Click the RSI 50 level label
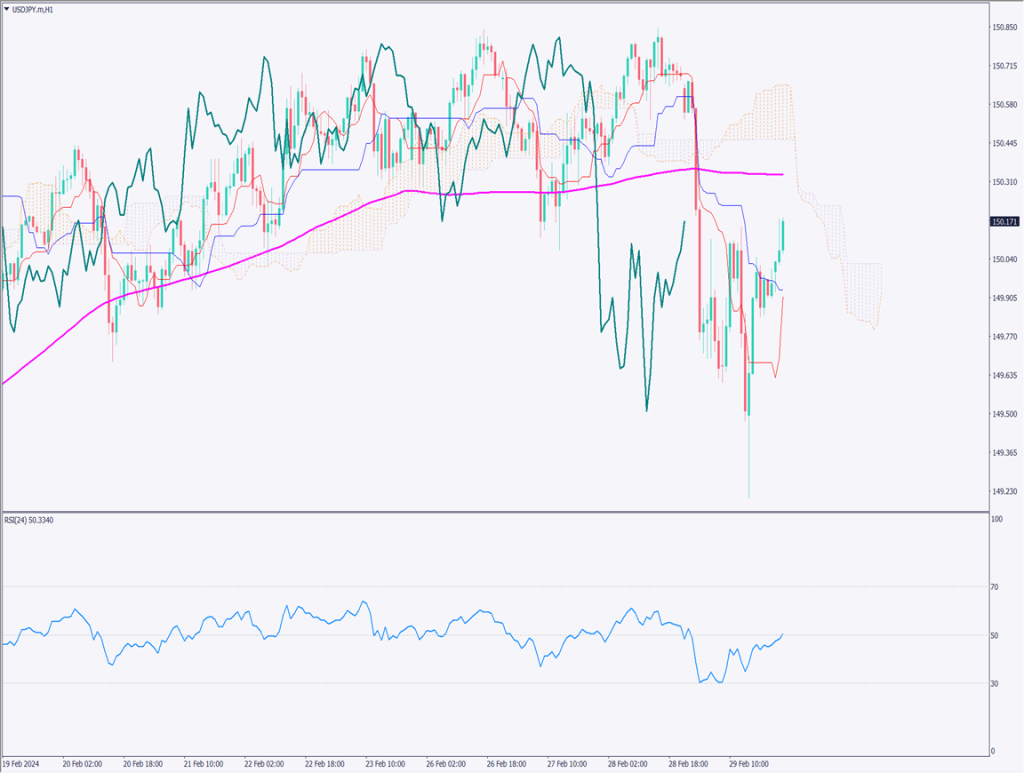Image resolution: width=1024 pixels, height=773 pixels. 995,635
